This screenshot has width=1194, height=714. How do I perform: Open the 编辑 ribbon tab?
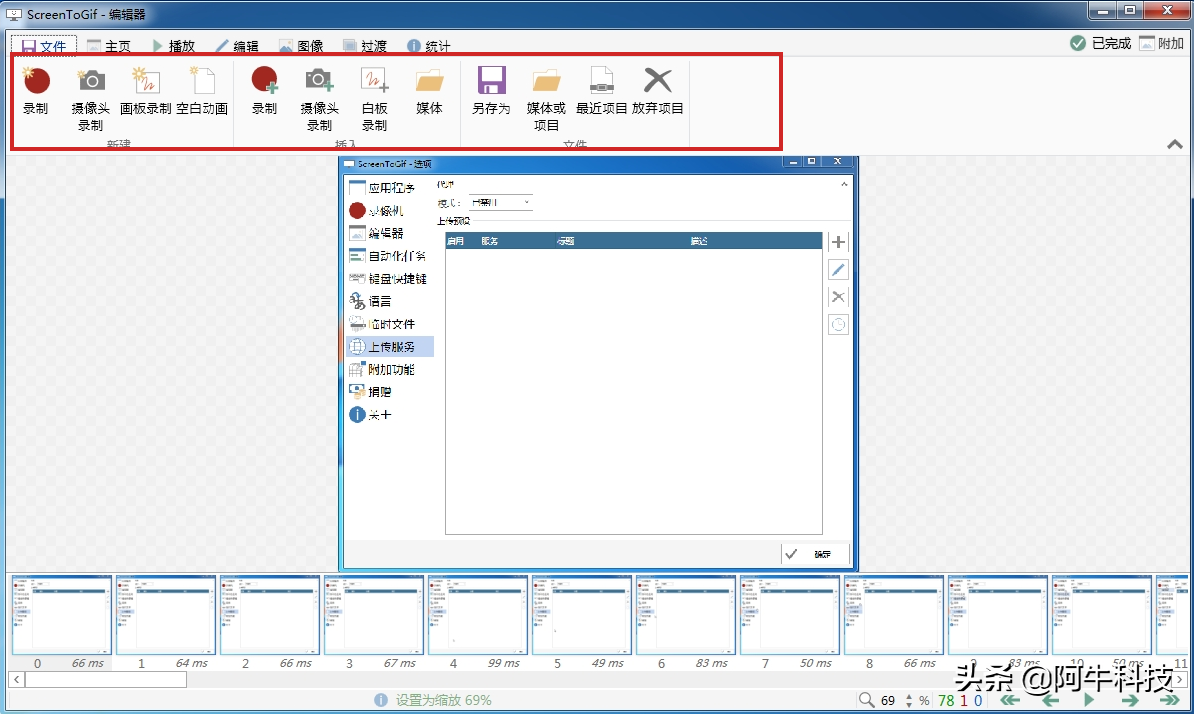[237, 46]
